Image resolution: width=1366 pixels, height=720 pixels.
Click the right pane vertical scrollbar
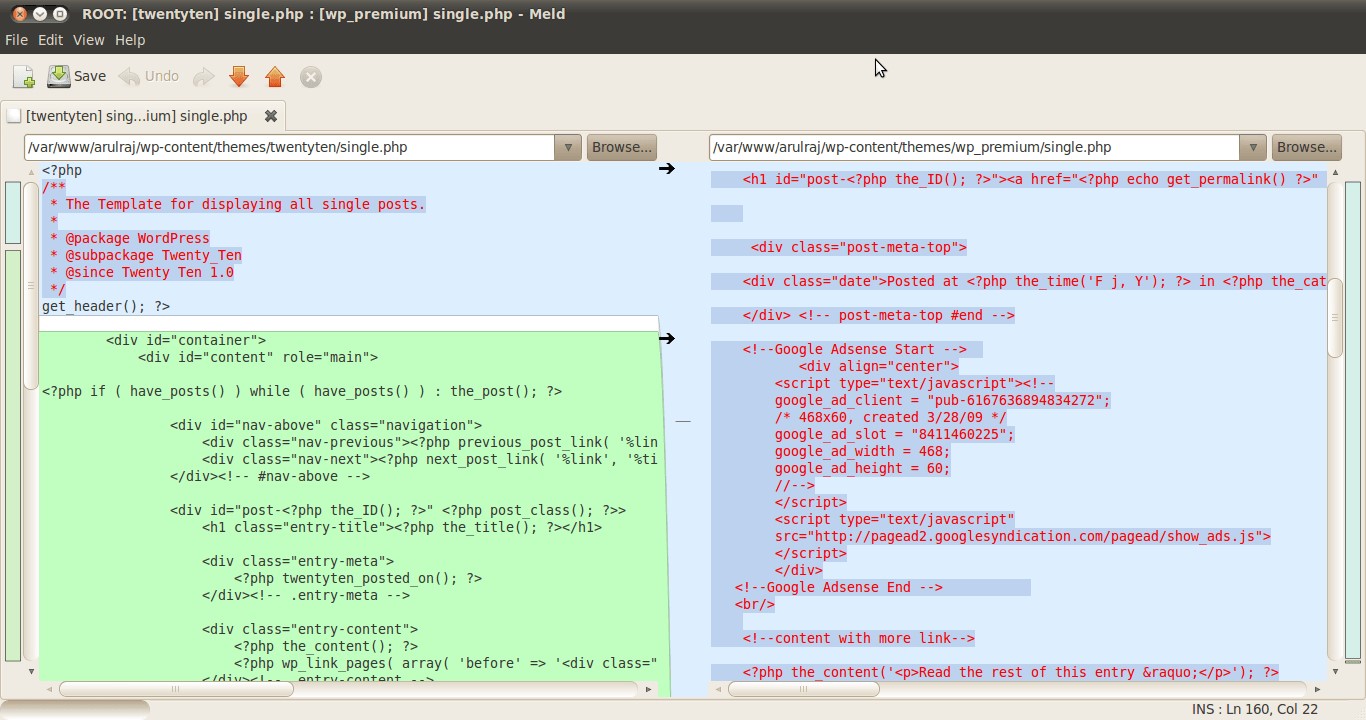click(x=1335, y=318)
